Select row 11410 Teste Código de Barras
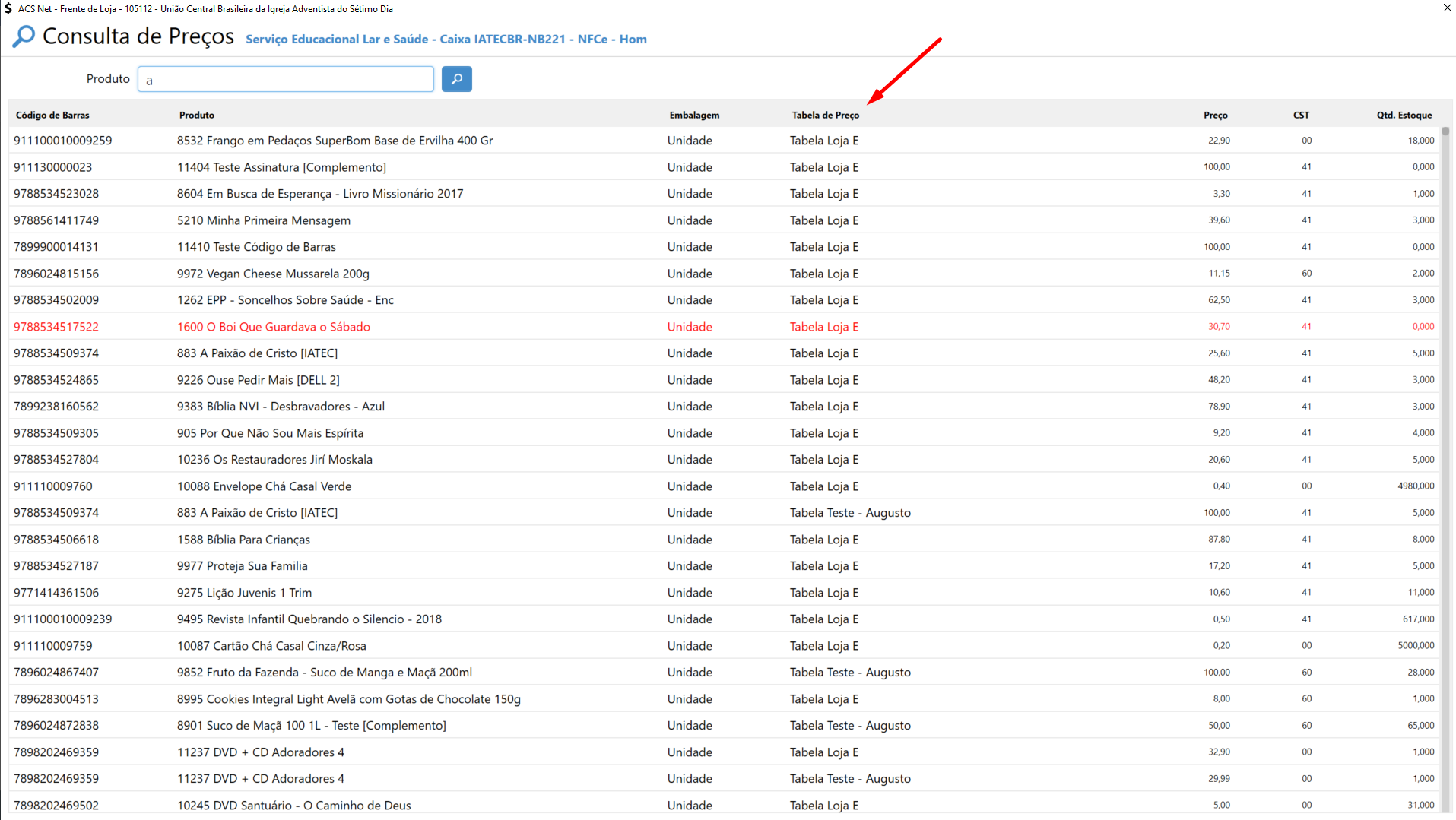This screenshot has height=820, width=1456. tap(725, 247)
